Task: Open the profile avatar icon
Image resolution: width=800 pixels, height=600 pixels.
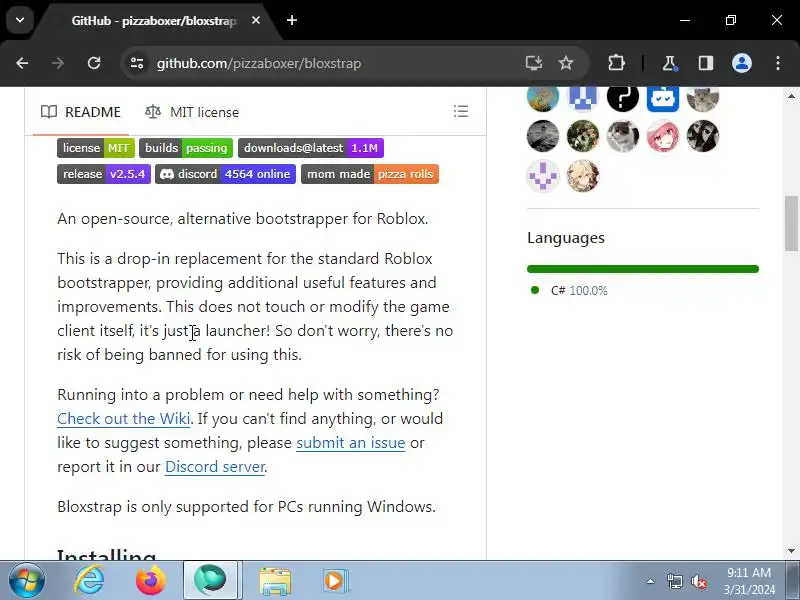Action: coord(742,63)
